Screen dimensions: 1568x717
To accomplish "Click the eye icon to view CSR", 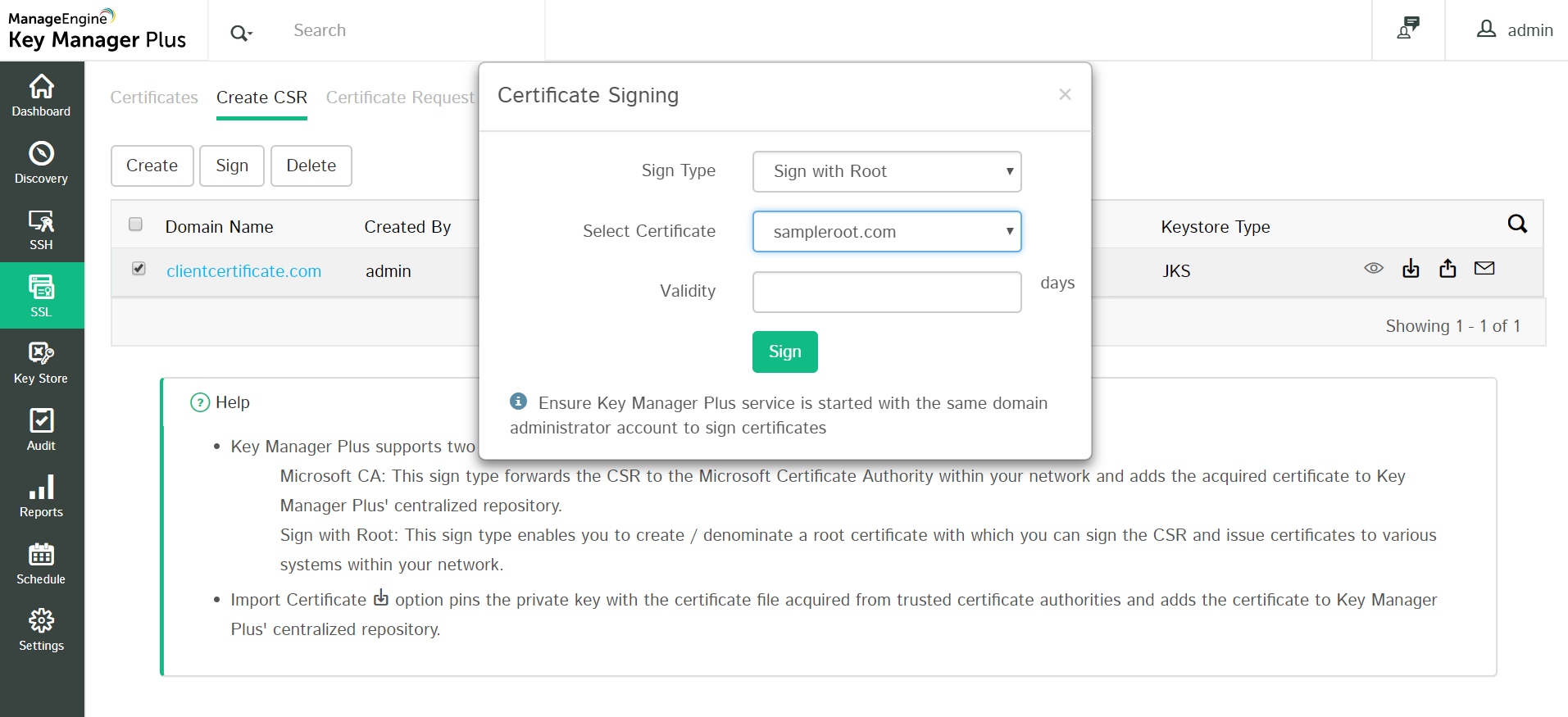I will click(1374, 269).
